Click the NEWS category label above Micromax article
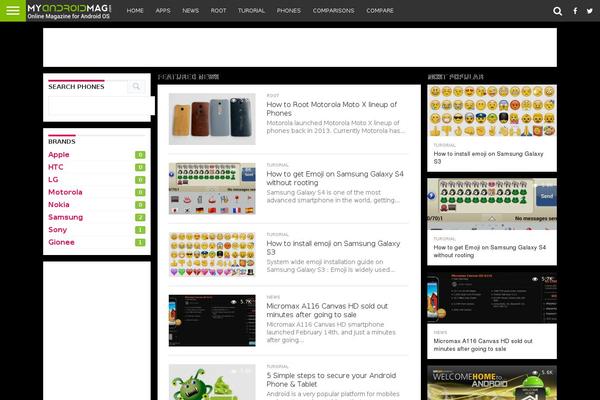 coord(273,297)
